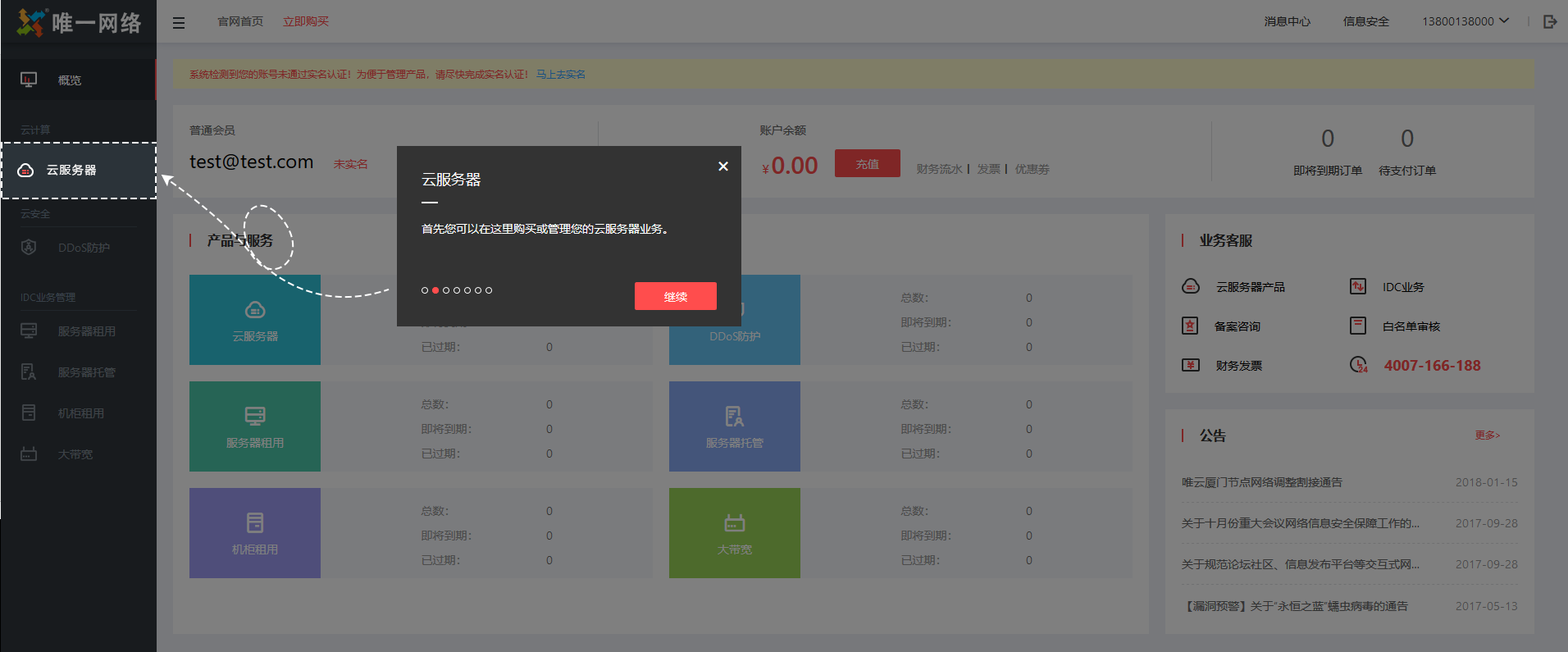Click the 机柜租用 icon in sidebar
This screenshot has height=652, width=1568.
point(29,413)
